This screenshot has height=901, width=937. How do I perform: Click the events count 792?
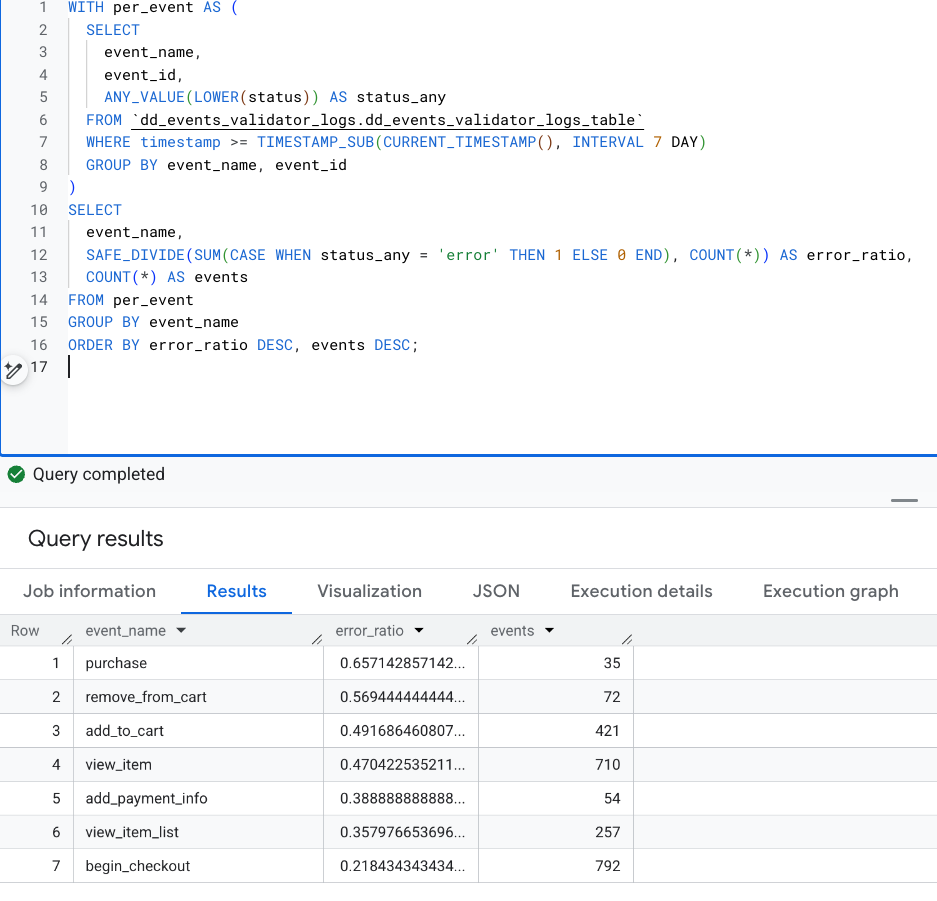tap(608, 866)
